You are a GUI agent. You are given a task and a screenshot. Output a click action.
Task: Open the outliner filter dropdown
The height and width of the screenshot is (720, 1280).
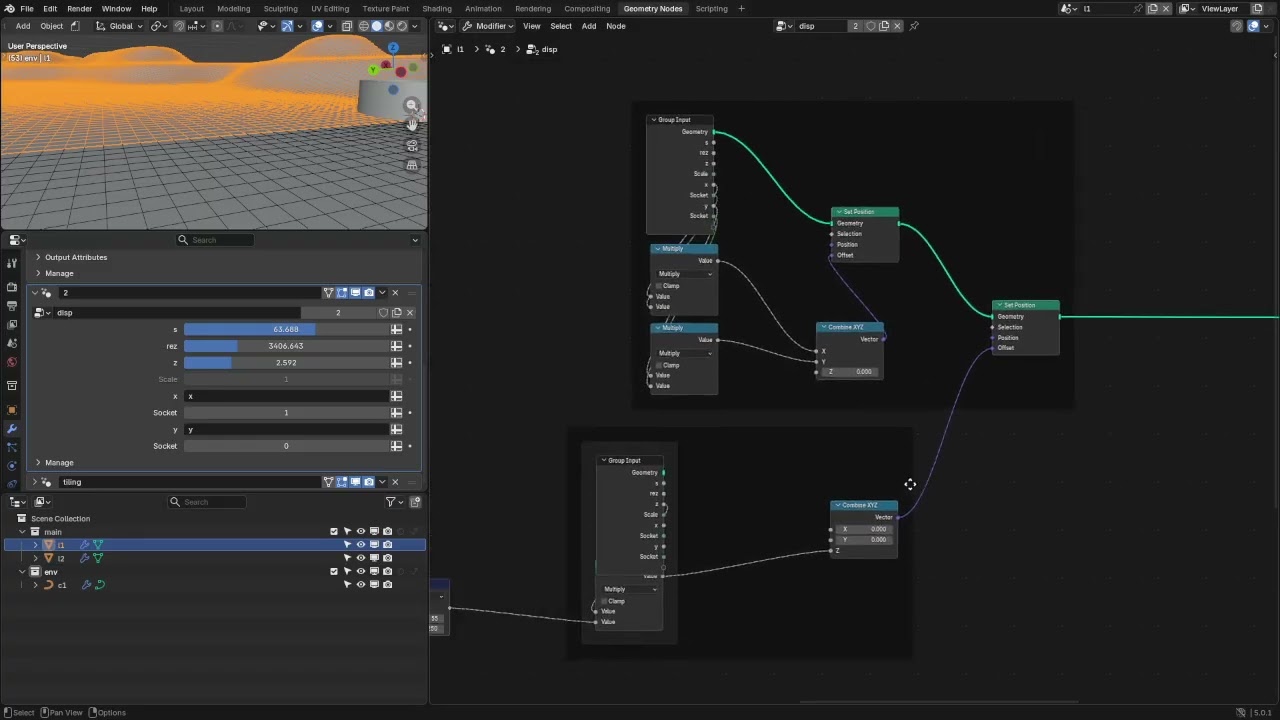[x=394, y=502]
